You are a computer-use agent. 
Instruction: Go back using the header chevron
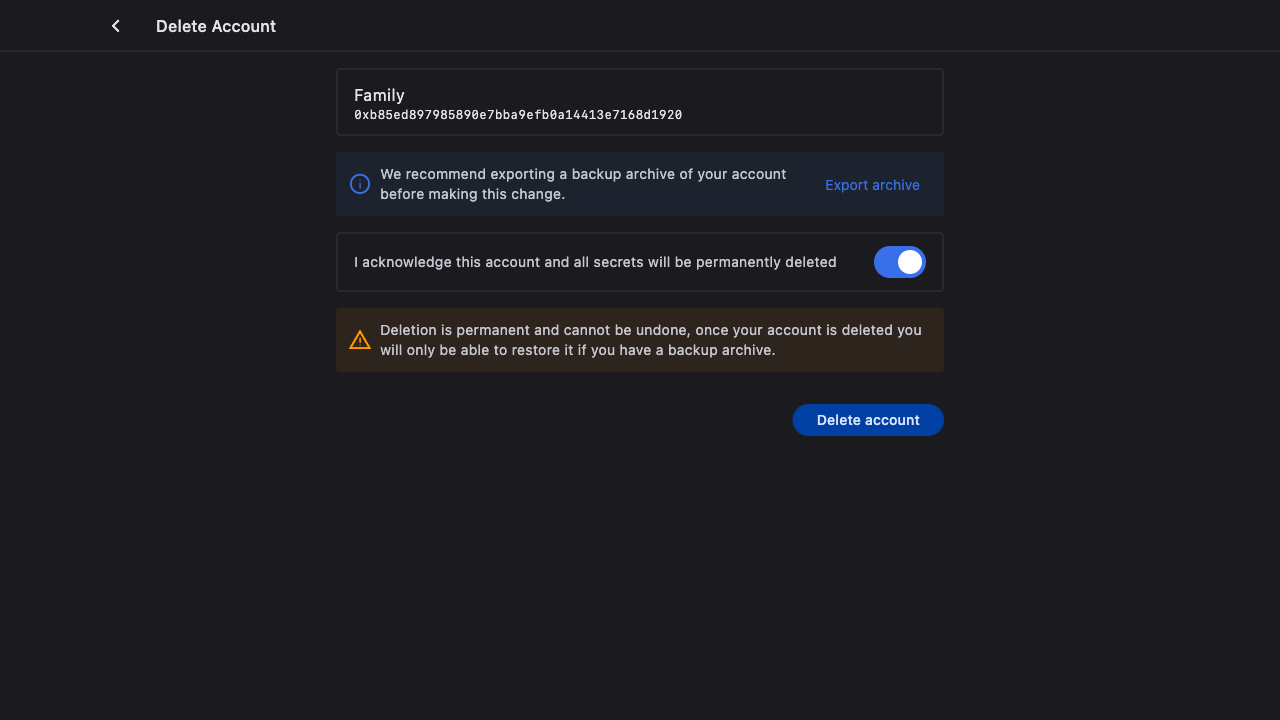pos(116,26)
